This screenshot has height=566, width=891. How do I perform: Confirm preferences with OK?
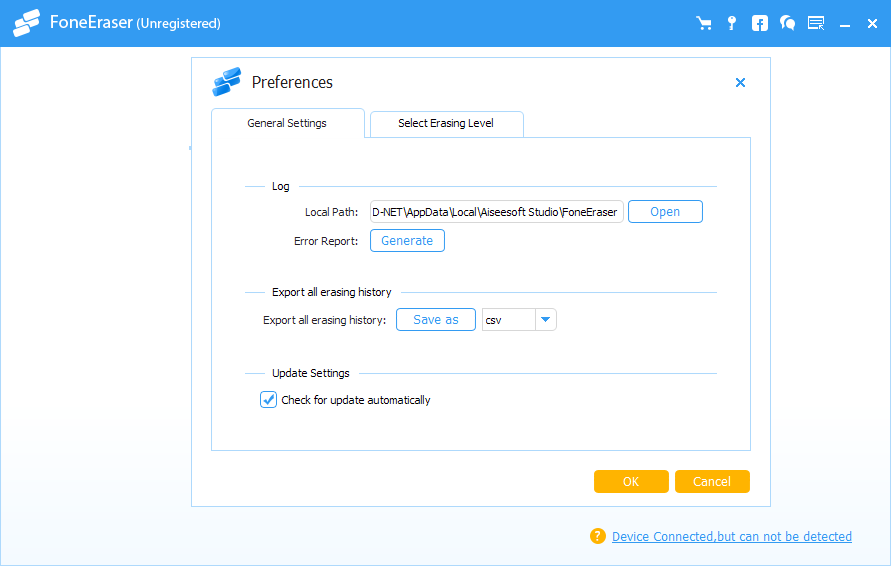631,481
